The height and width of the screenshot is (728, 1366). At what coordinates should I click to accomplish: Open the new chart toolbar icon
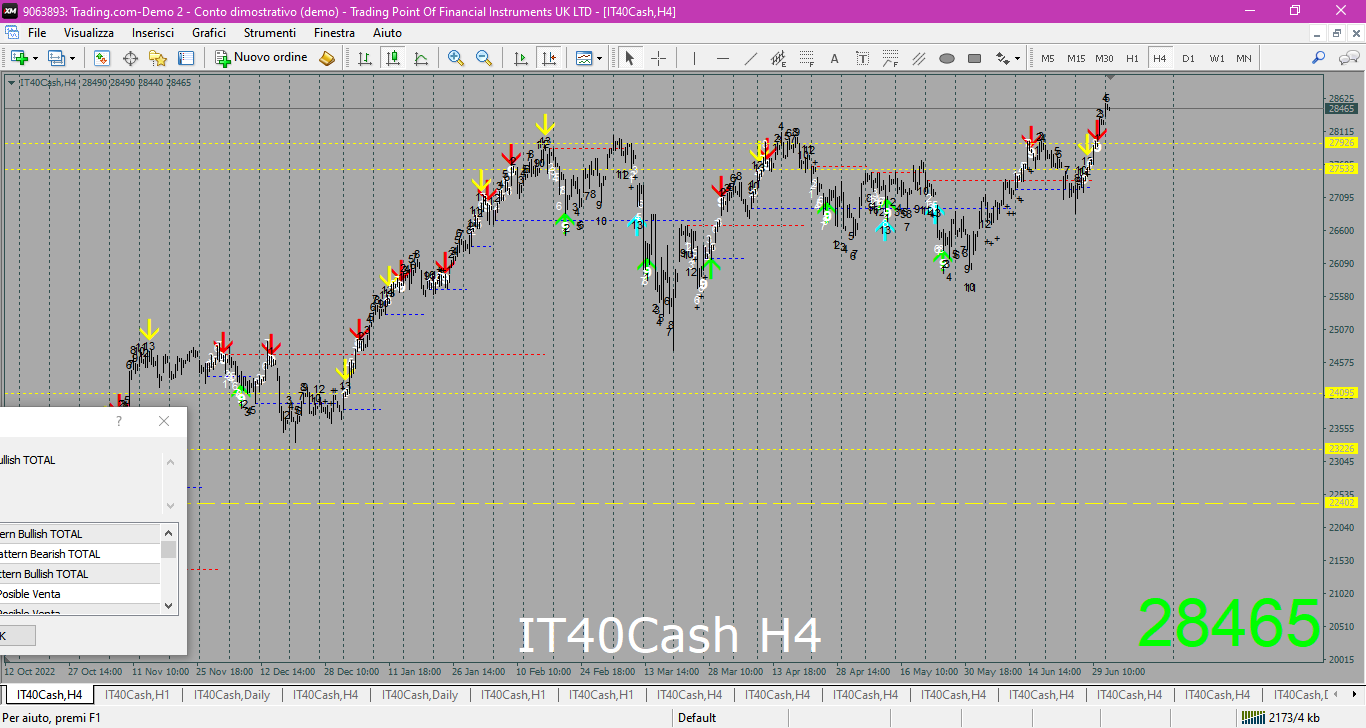pos(18,58)
